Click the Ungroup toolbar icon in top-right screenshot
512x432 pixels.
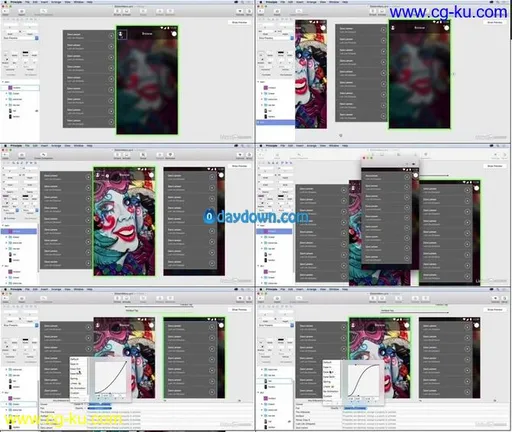(382, 12)
